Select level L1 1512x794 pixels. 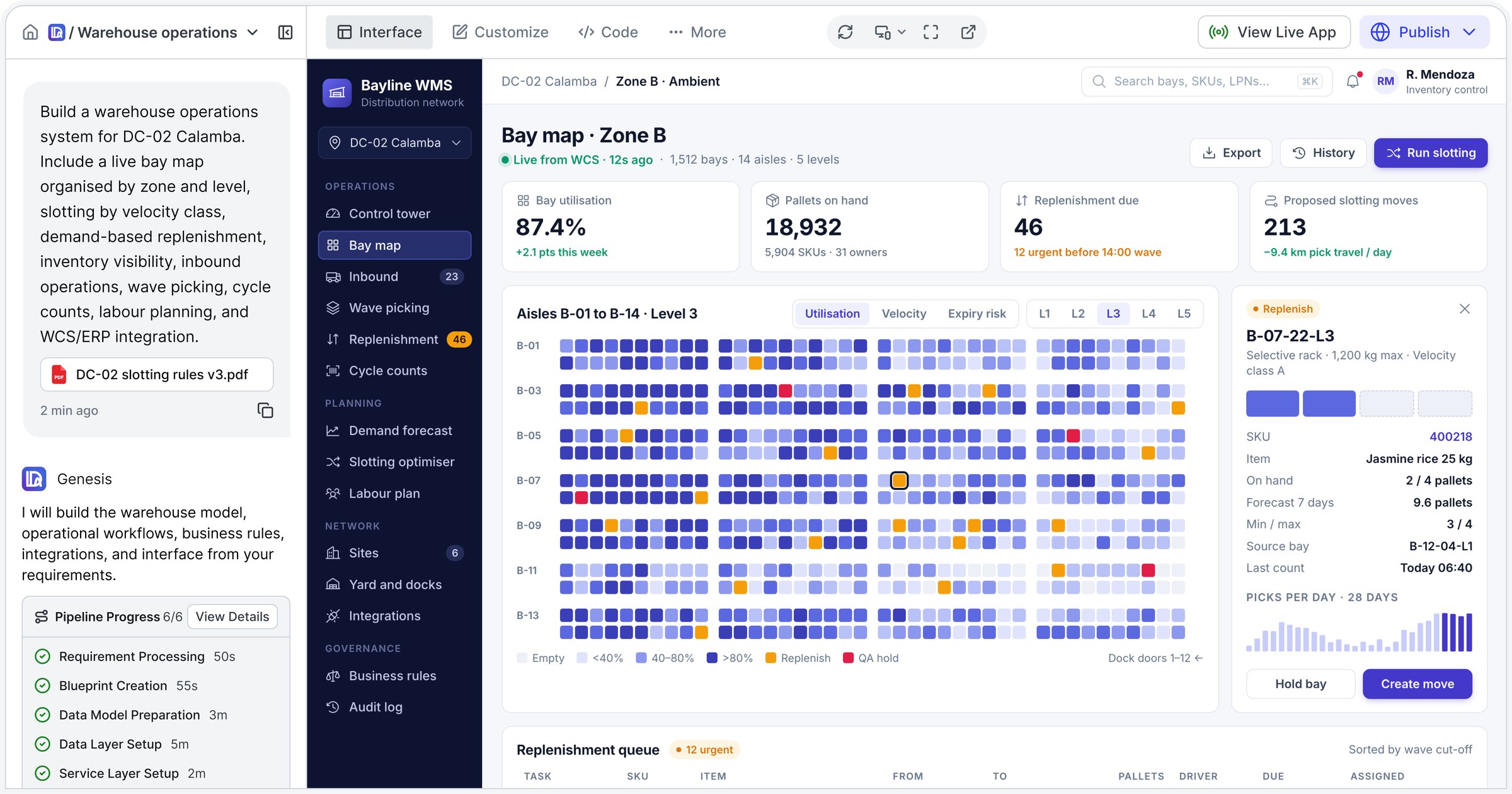(x=1045, y=314)
